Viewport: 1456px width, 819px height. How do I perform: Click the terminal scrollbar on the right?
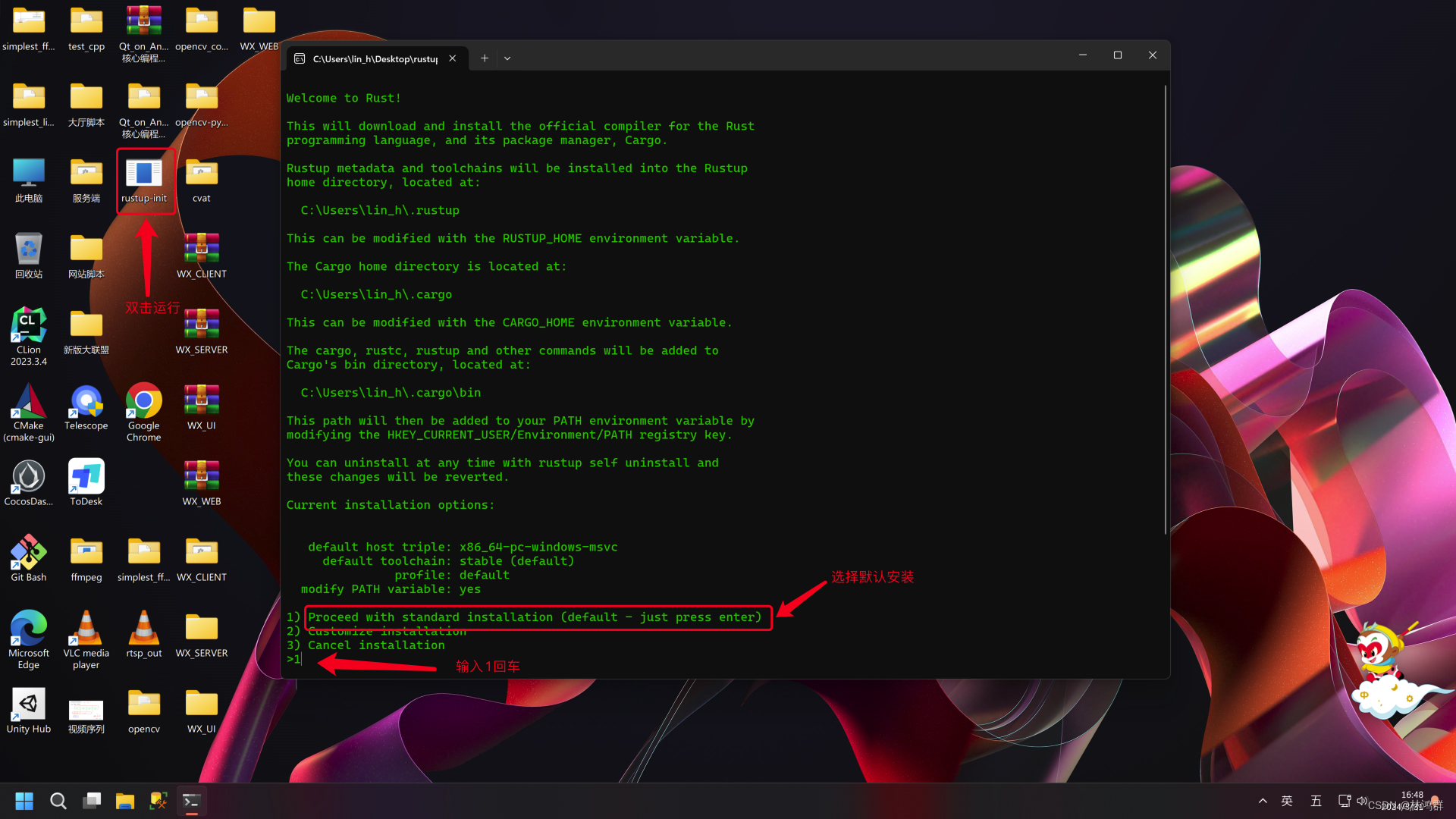pyautogui.click(x=1166, y=303)
